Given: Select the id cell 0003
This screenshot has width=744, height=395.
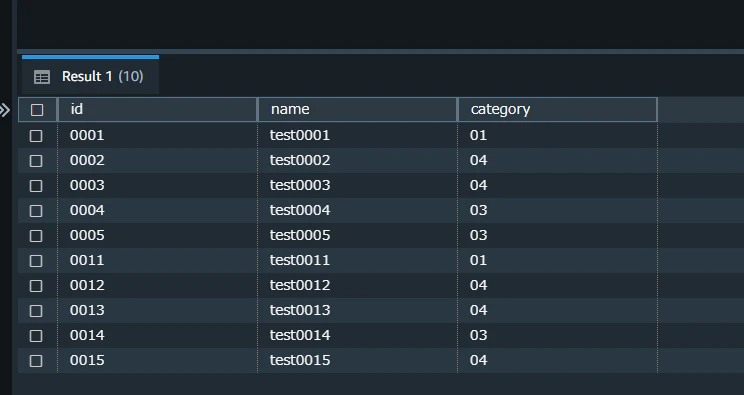Looking at the screenshot, I should pyautogui.click(x=157, y=185).
